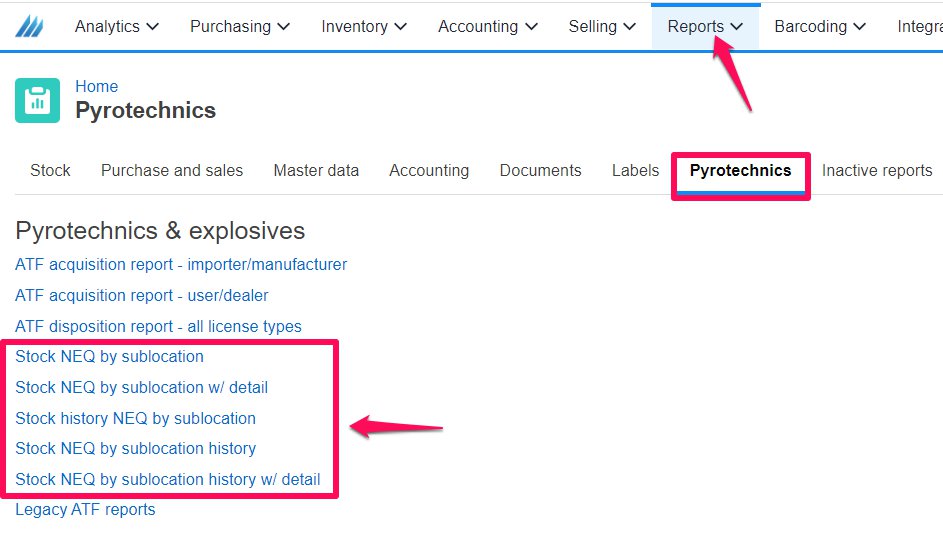Switch to the Stock tab
The height and width of the screenshot is (534, 943).
[x=51, y=170]
